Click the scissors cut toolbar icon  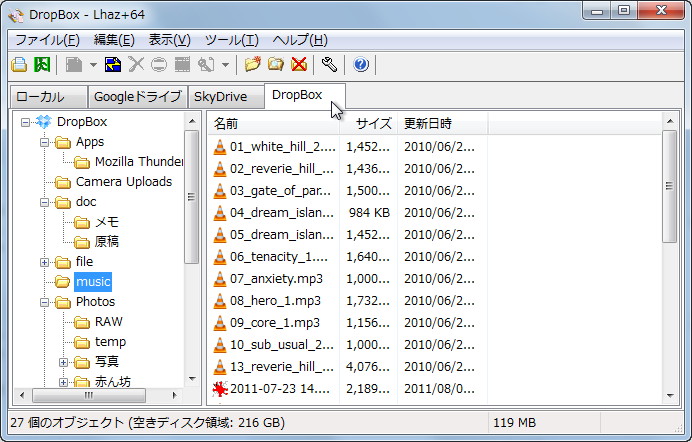[x=136, y=65]
